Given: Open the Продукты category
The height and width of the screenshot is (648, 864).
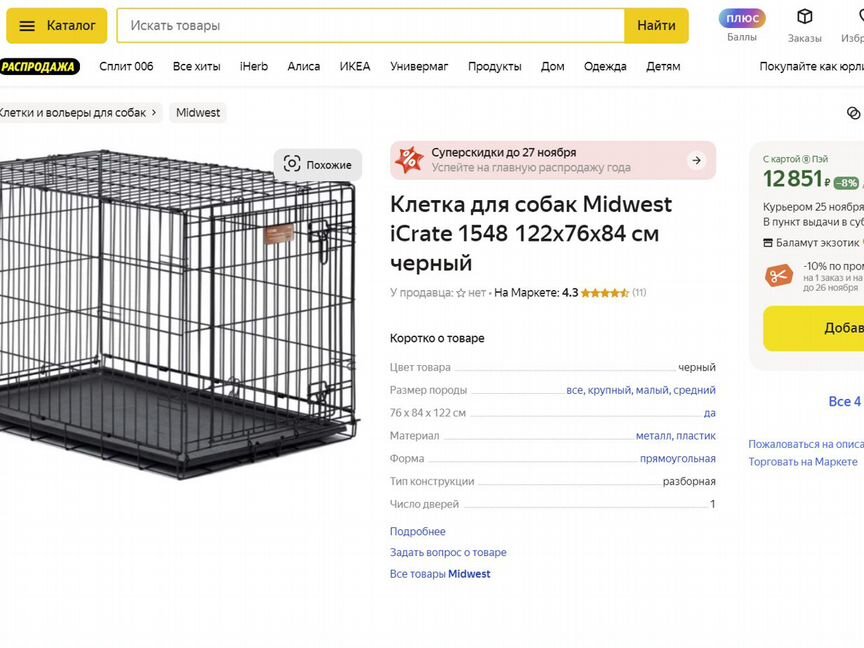Looking at the screenshot, I should click(x=495, y=67).
